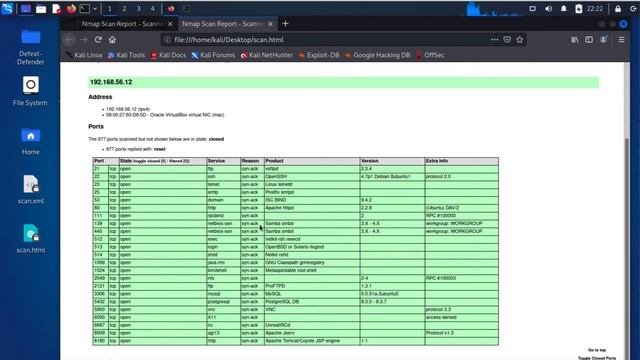Select the Defeat-Defender desktop folder
The height and width of the screenshot is (360, 640).
[x=31, y=47]
